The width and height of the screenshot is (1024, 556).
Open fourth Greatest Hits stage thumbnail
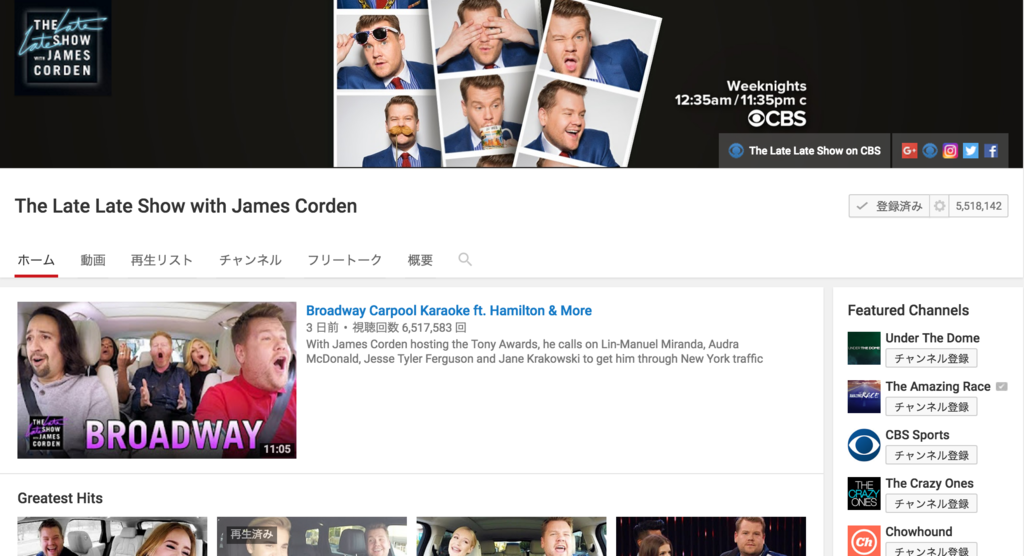(x=711, y=536)
